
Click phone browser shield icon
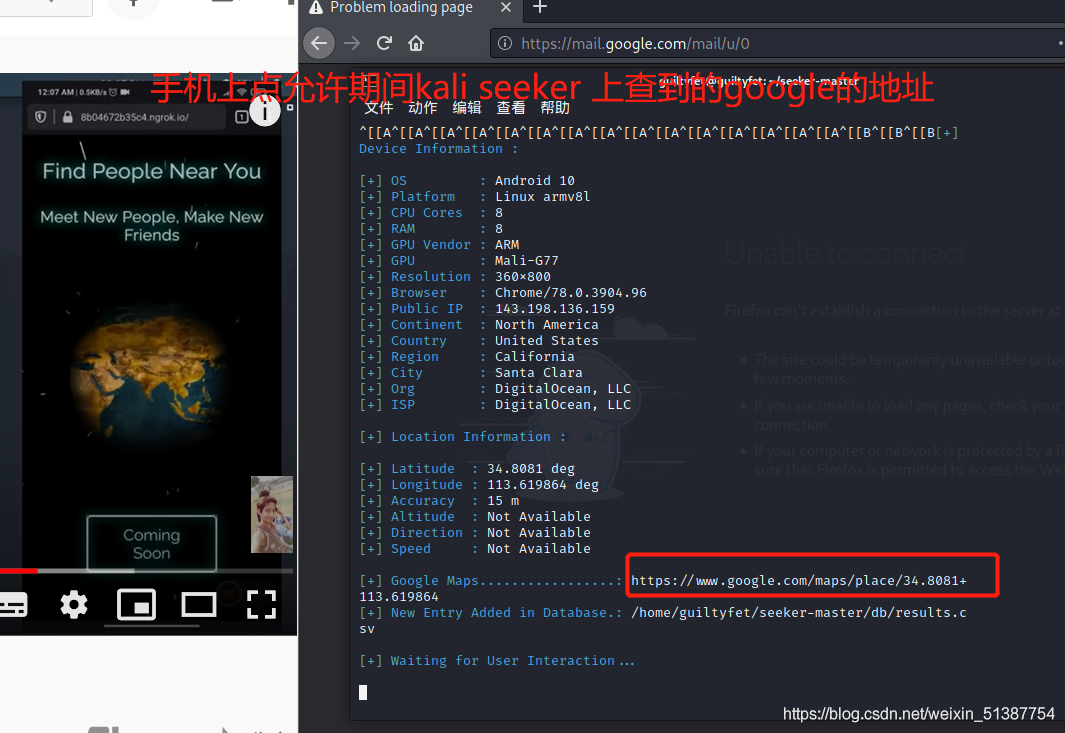[41, 117]
